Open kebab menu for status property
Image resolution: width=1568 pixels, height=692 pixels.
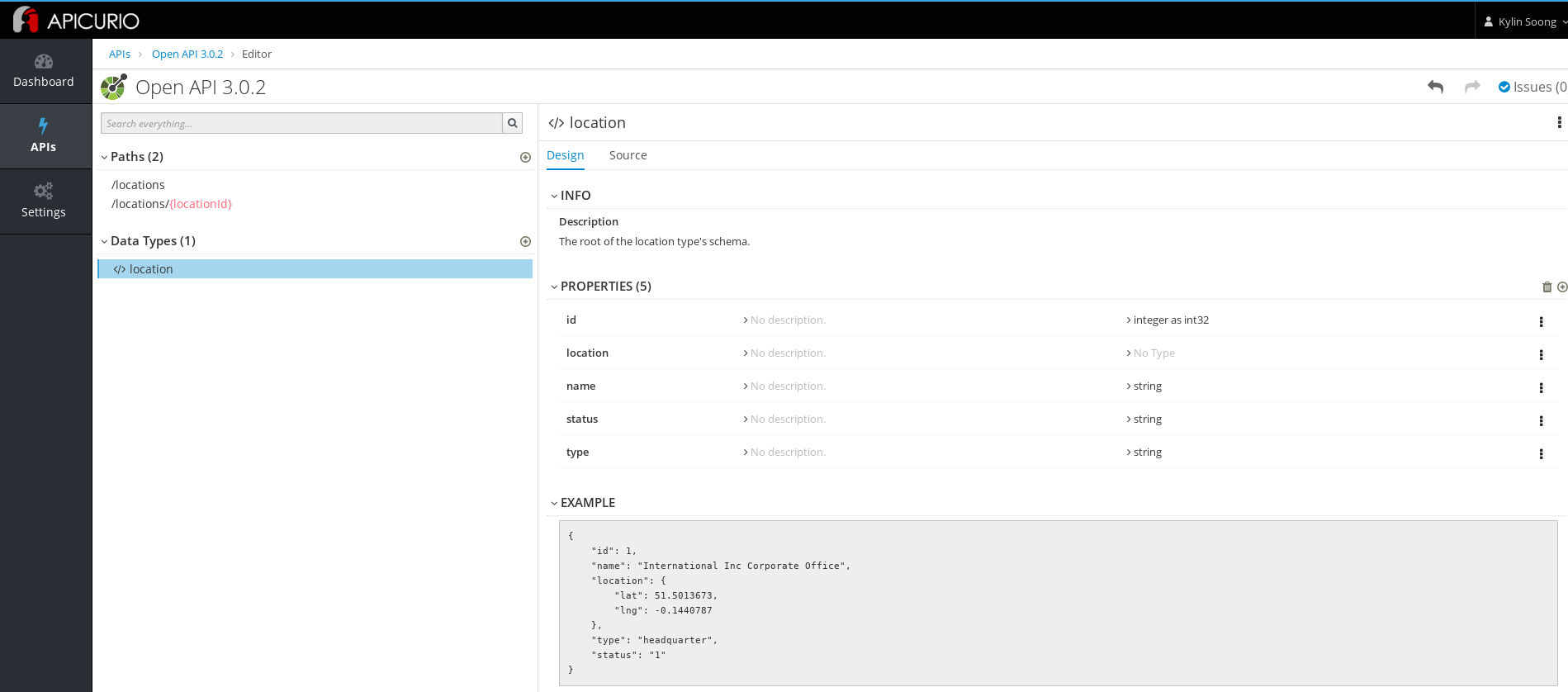click(1541, 420)
